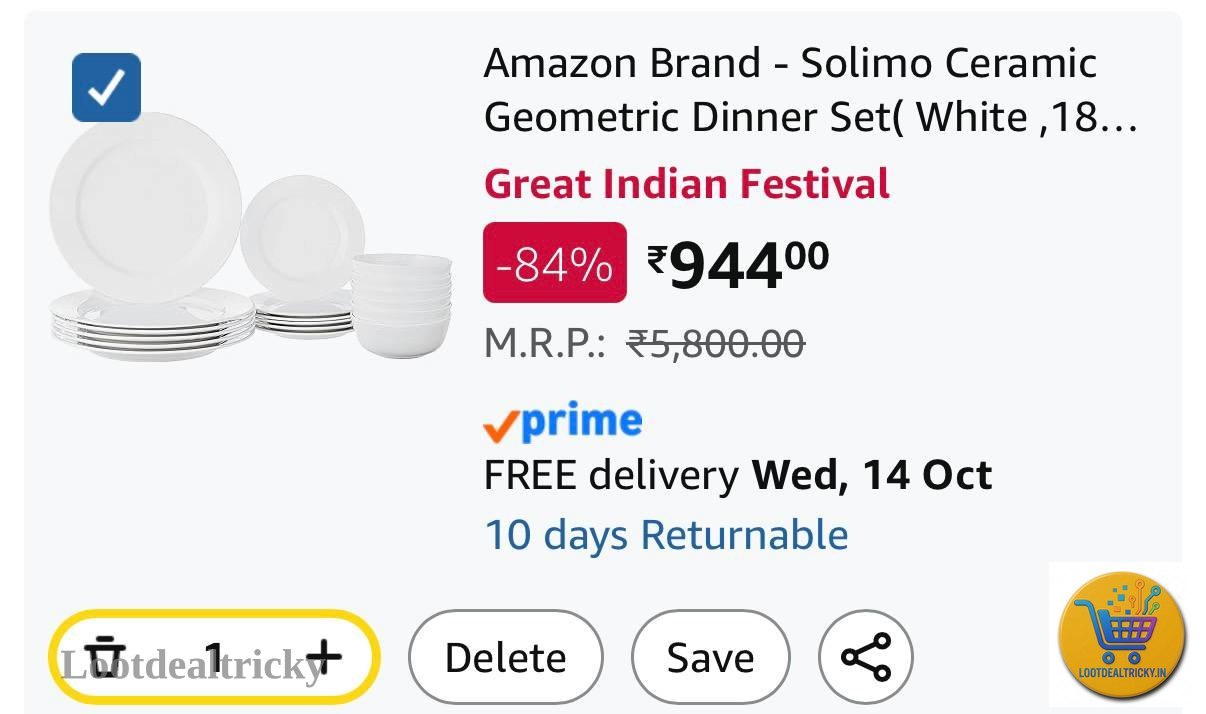Image resolution: width=1206 pixels, height=714 pixels.
Task: Tap the trash icon in quantity stepper
Action: [102, 656]
